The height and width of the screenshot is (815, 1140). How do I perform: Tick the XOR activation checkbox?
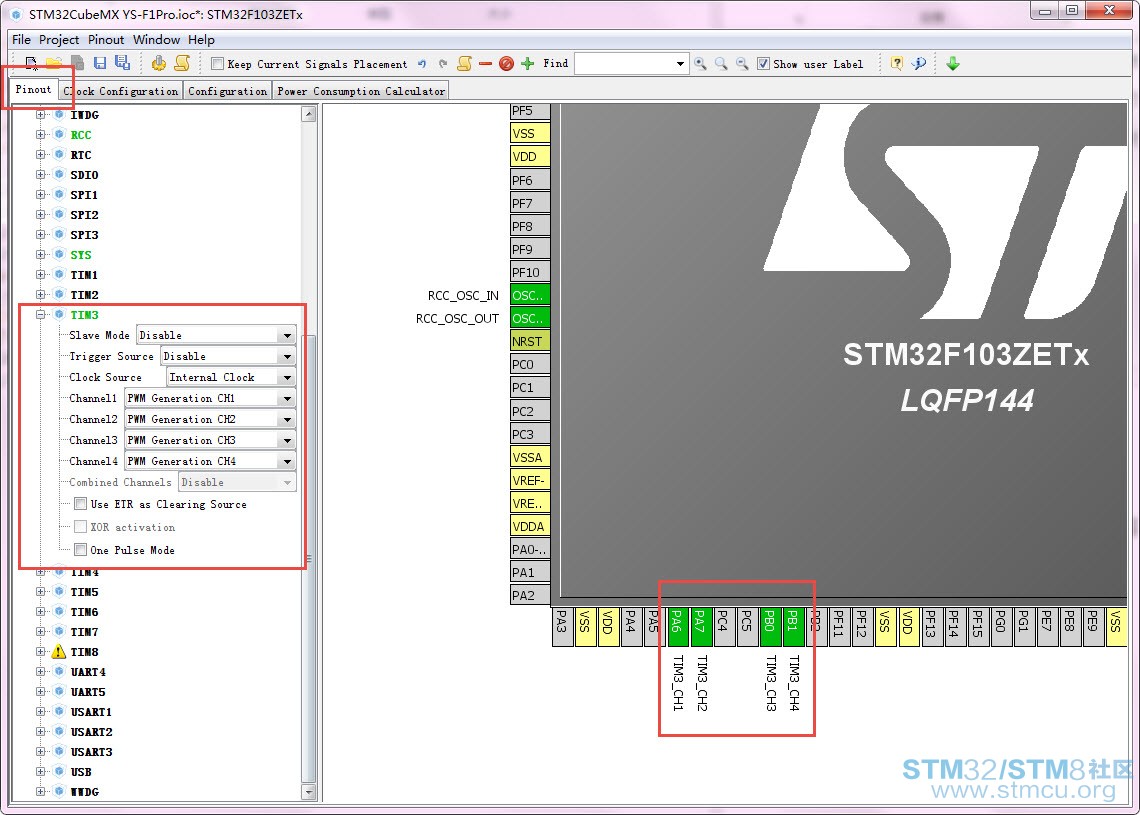point(81,527)
